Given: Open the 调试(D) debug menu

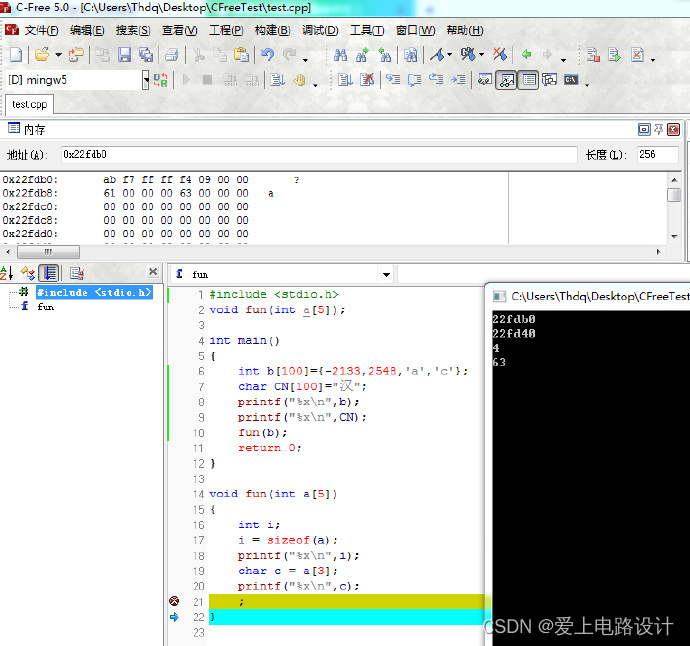Looking at the screenshot, I should pyautogui.click(x=320, y=30).
